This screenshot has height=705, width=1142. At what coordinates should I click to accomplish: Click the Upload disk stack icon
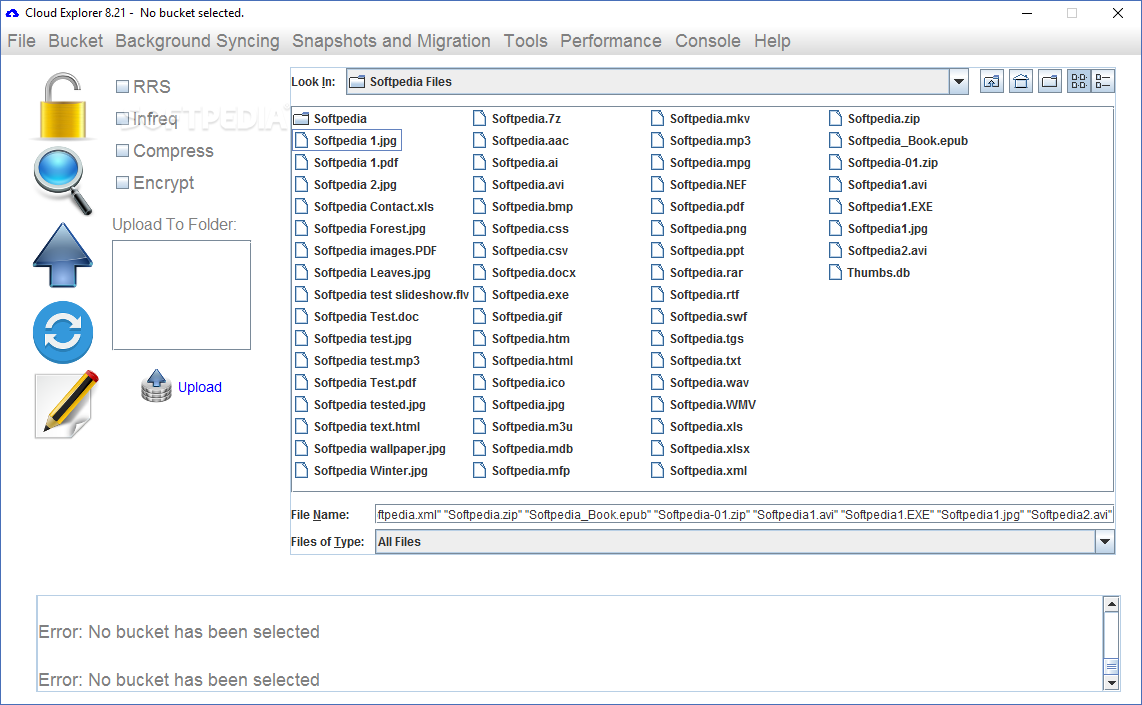[x=156, y=386]
